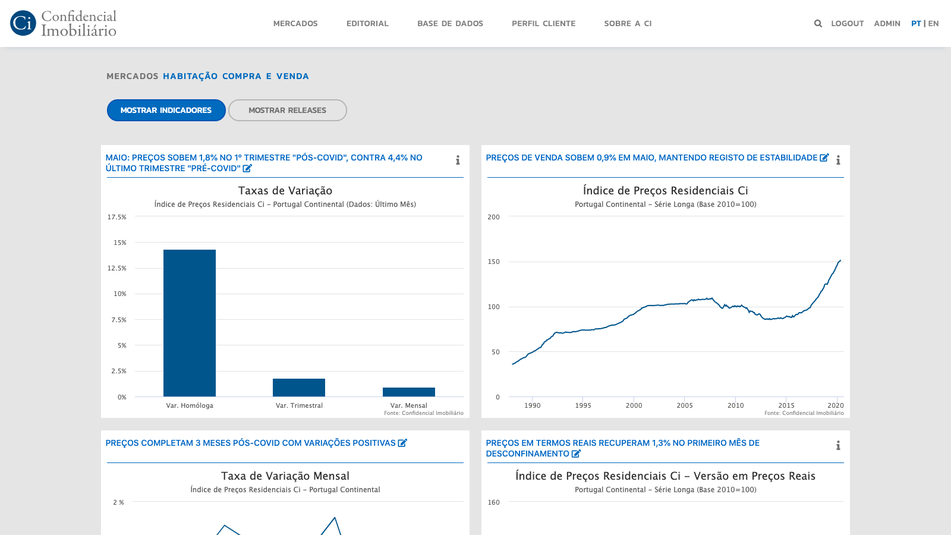Click the edit icon after the "PREÇOS COMPLETAM 3 MESES" headline

pyautogui.click(x=402, y=443)
